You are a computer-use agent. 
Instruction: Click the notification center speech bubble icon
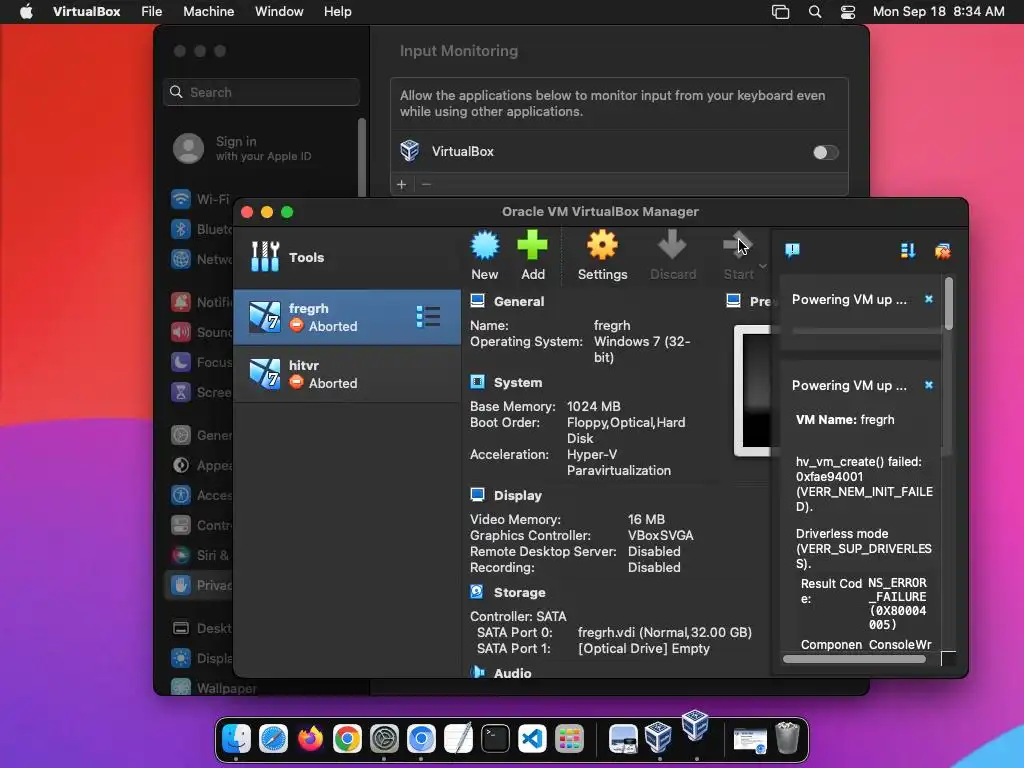pos(792,250)
